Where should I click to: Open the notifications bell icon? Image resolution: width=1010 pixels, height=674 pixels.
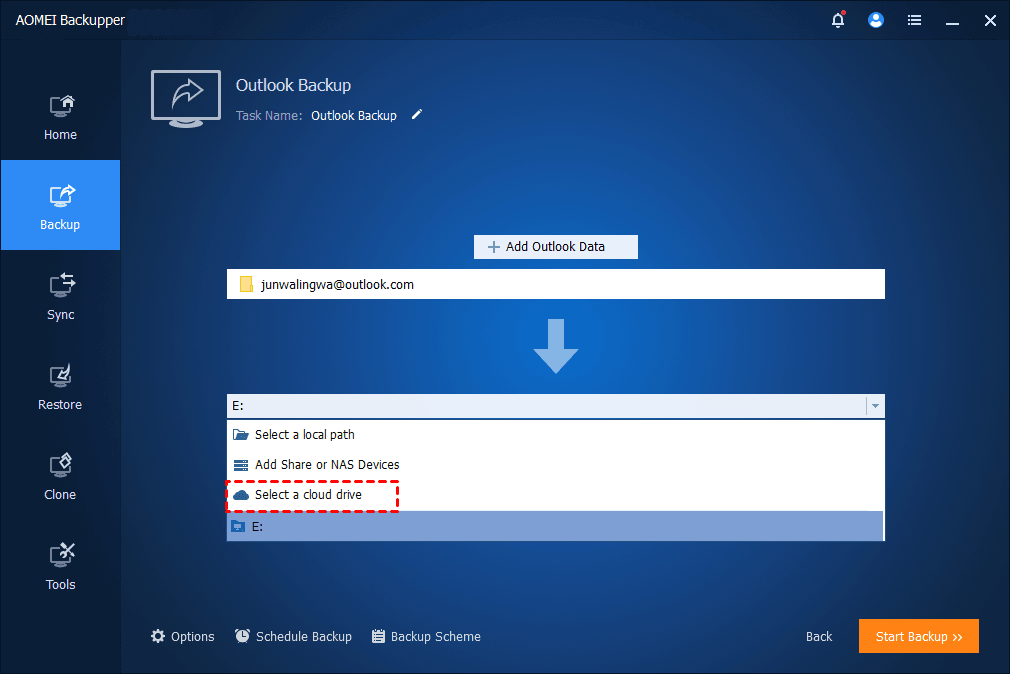click(x=838, y=20)
